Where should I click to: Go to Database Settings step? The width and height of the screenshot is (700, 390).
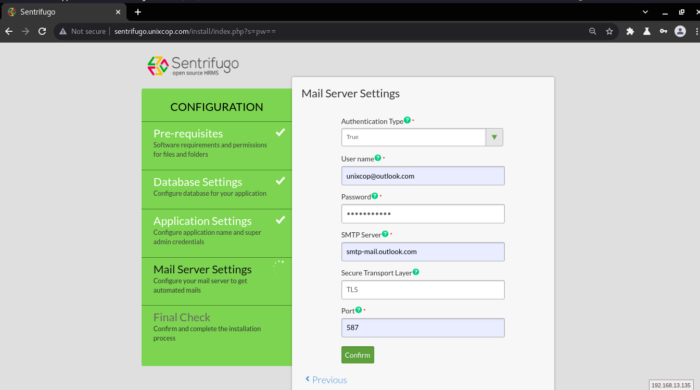[x=217, y=189]
